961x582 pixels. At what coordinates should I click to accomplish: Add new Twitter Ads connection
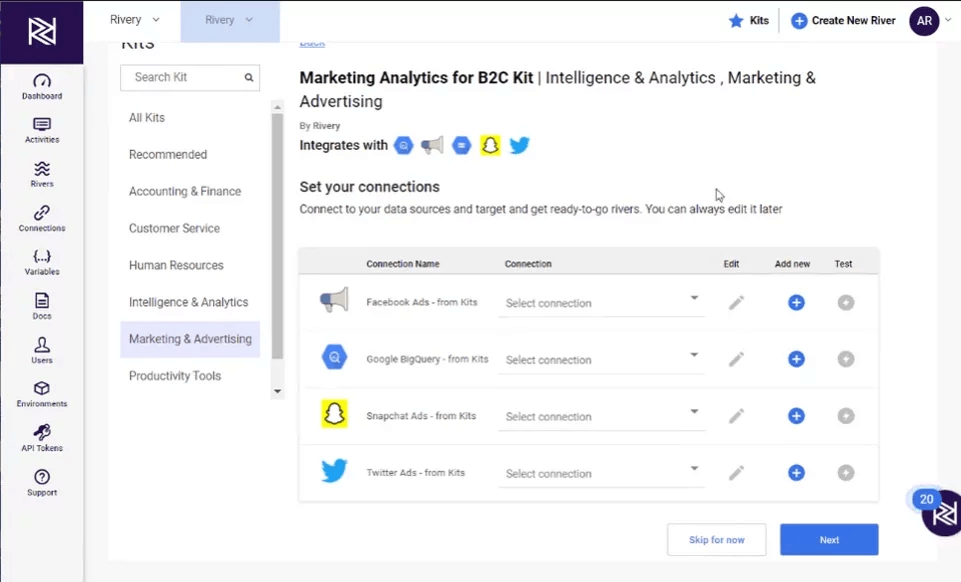click(x=796, y=473)
